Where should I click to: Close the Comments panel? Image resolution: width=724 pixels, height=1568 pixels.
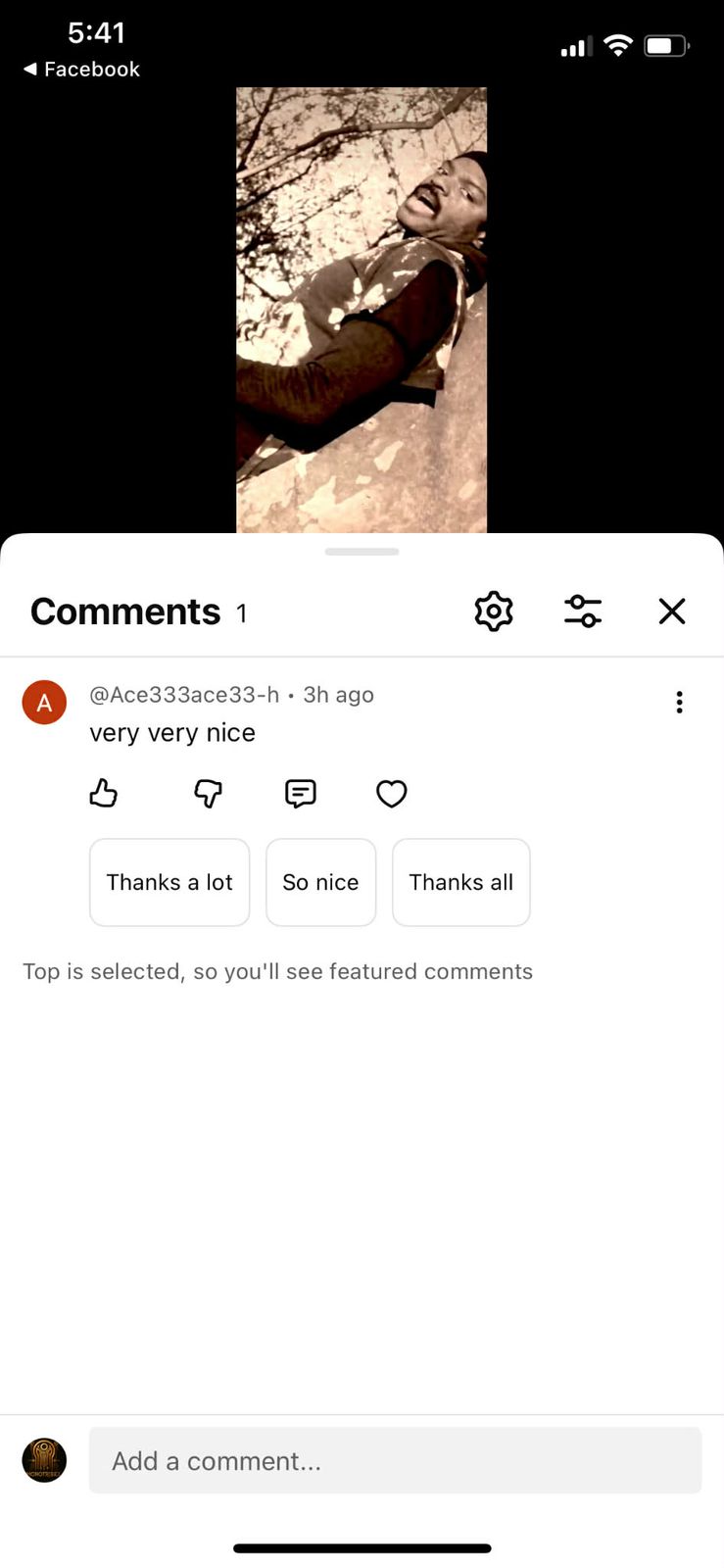tap(672, 612)
